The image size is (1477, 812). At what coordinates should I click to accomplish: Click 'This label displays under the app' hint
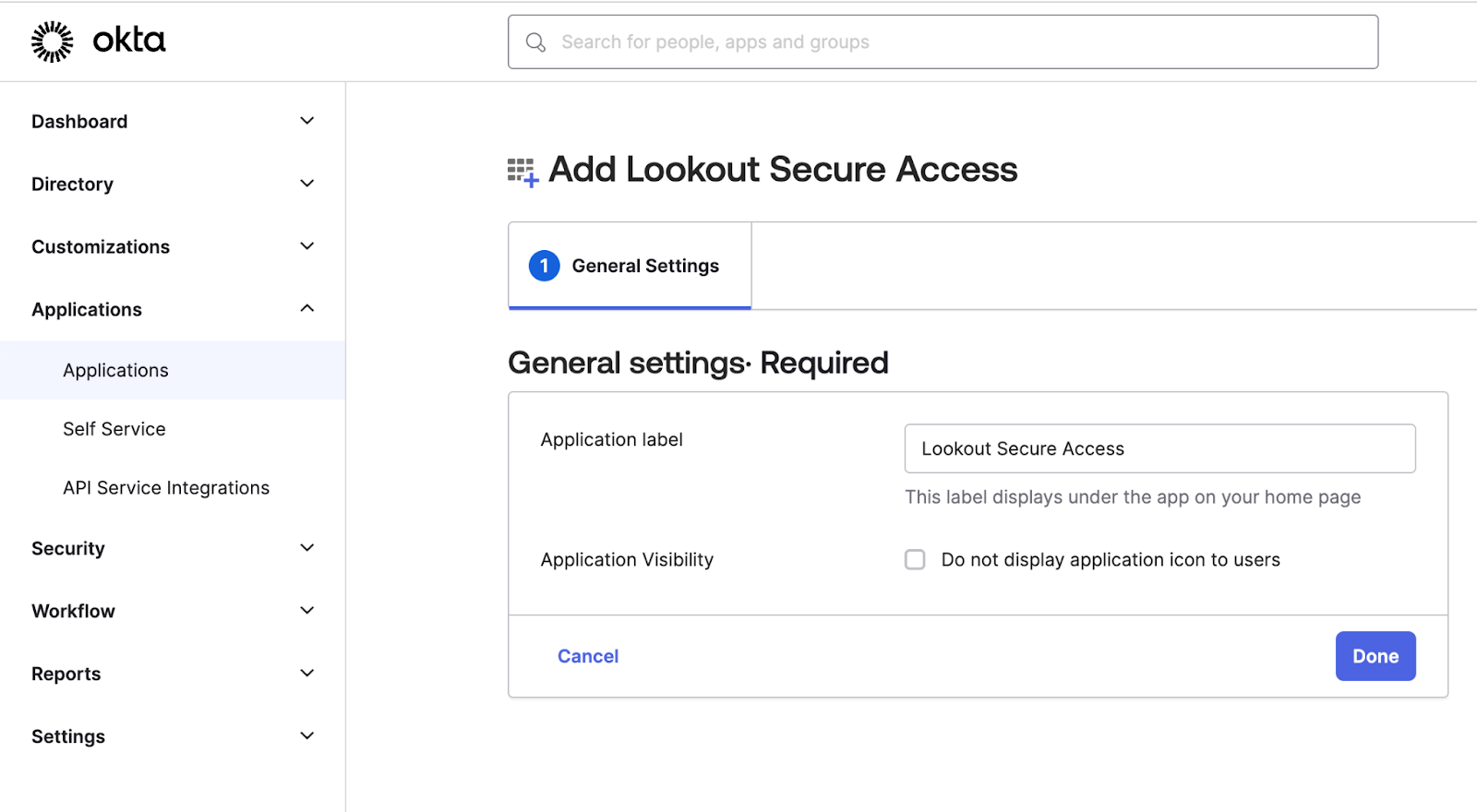1133,497
